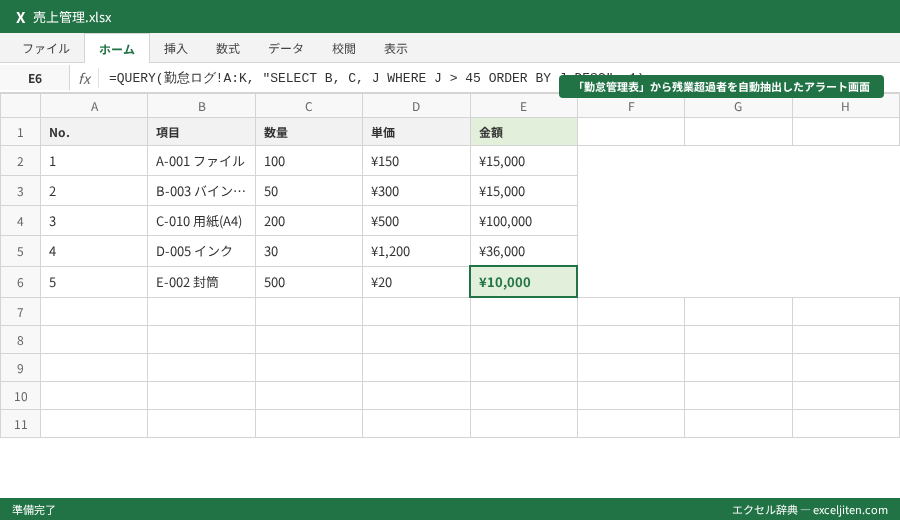Click unit price cell ¥20
900x520 pixels.
(x=416, y=282)
